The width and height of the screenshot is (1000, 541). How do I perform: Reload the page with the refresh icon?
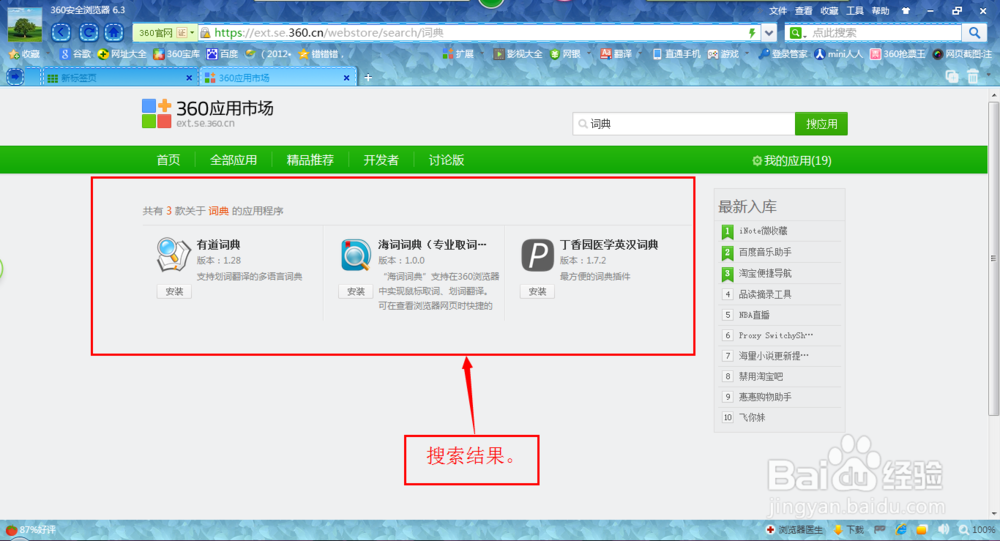(88, 32)
